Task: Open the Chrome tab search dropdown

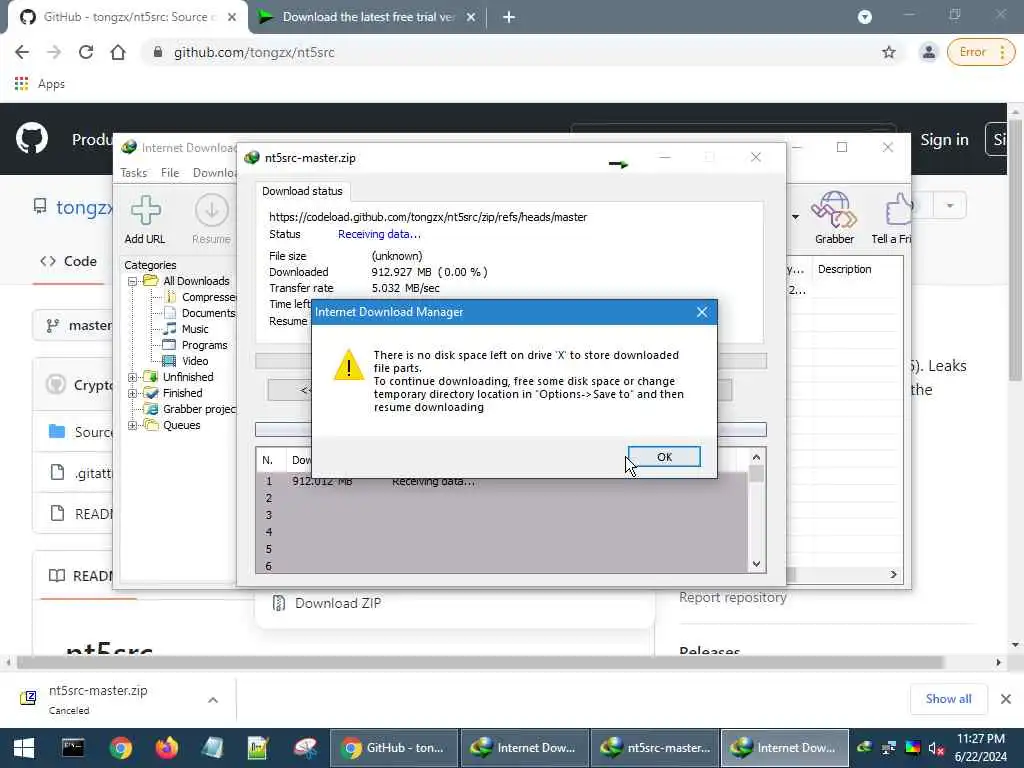Action: click(864, 17)
